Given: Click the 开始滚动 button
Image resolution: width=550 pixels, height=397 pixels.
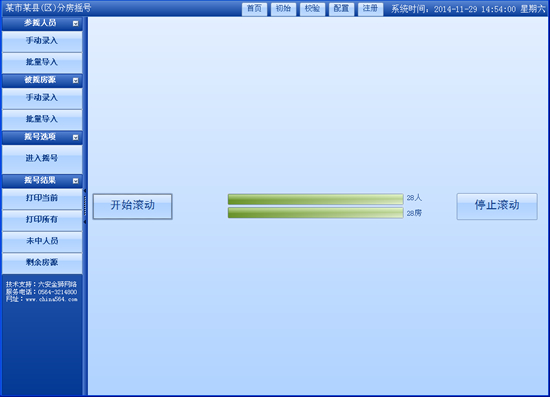Looking at the screenshot, I should [x=133, y=206].
